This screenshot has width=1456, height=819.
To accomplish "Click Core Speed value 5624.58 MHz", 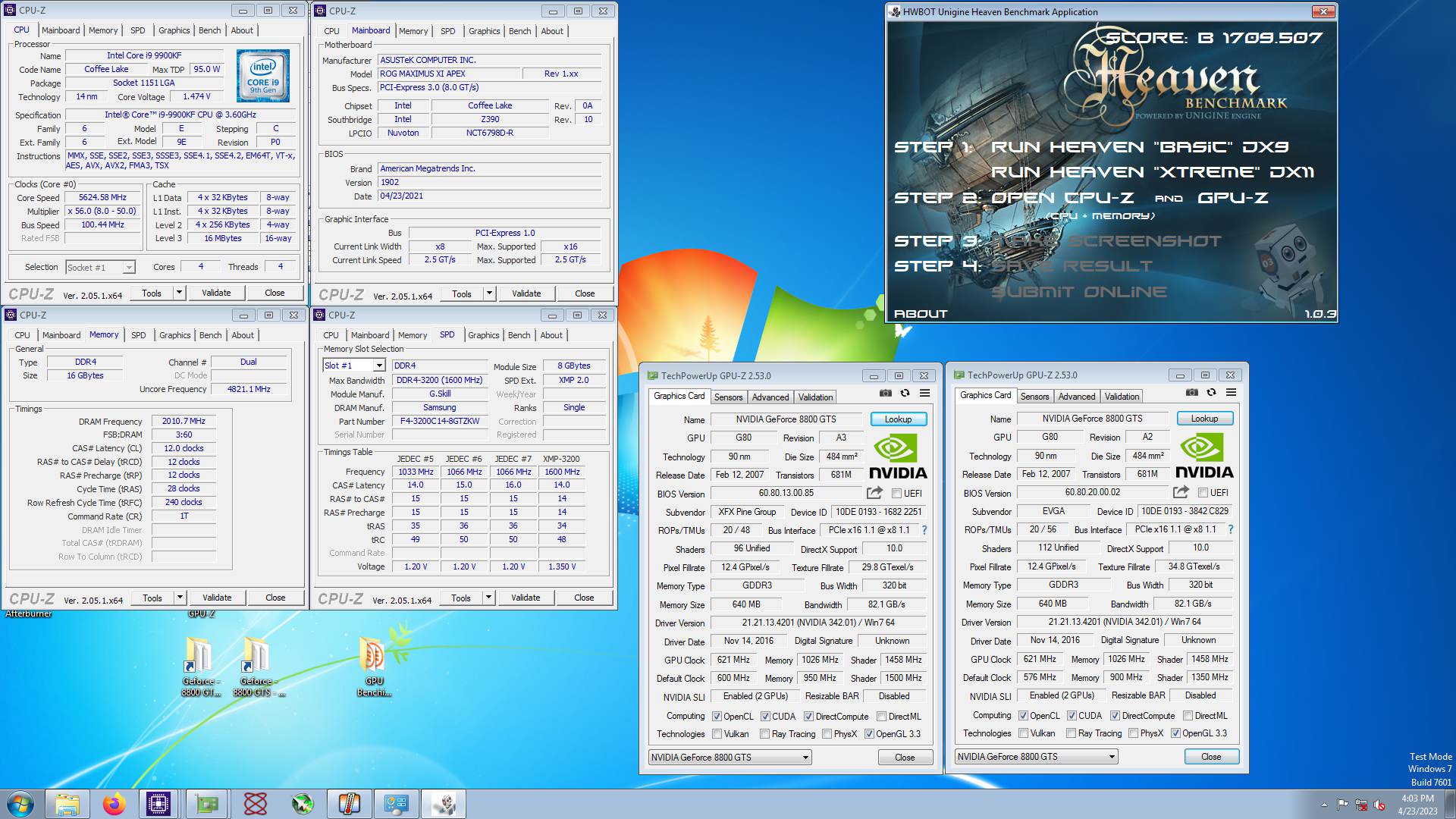I will [x=103, y=197].
